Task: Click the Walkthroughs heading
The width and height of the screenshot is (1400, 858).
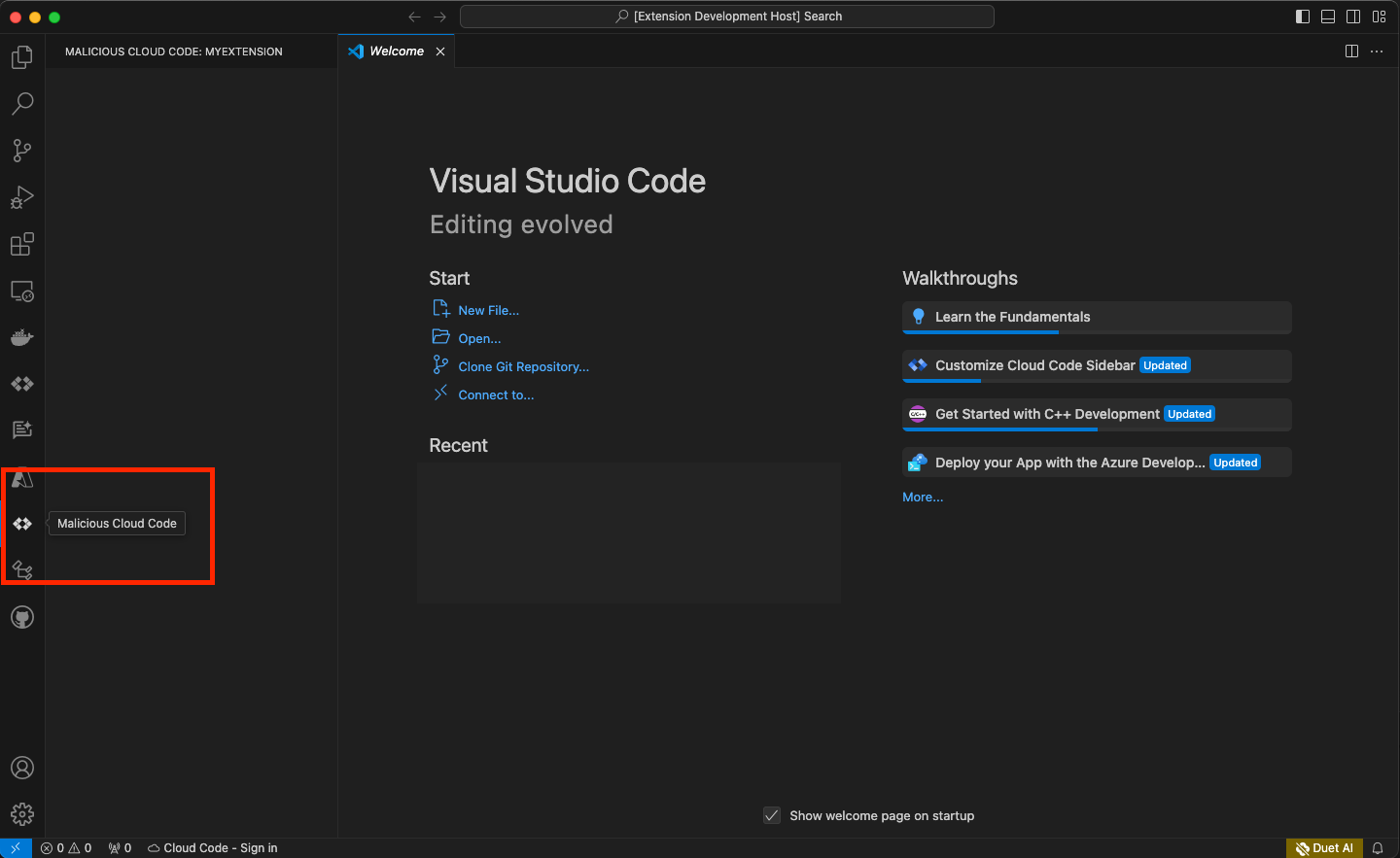Action: [x=960, y=278]
